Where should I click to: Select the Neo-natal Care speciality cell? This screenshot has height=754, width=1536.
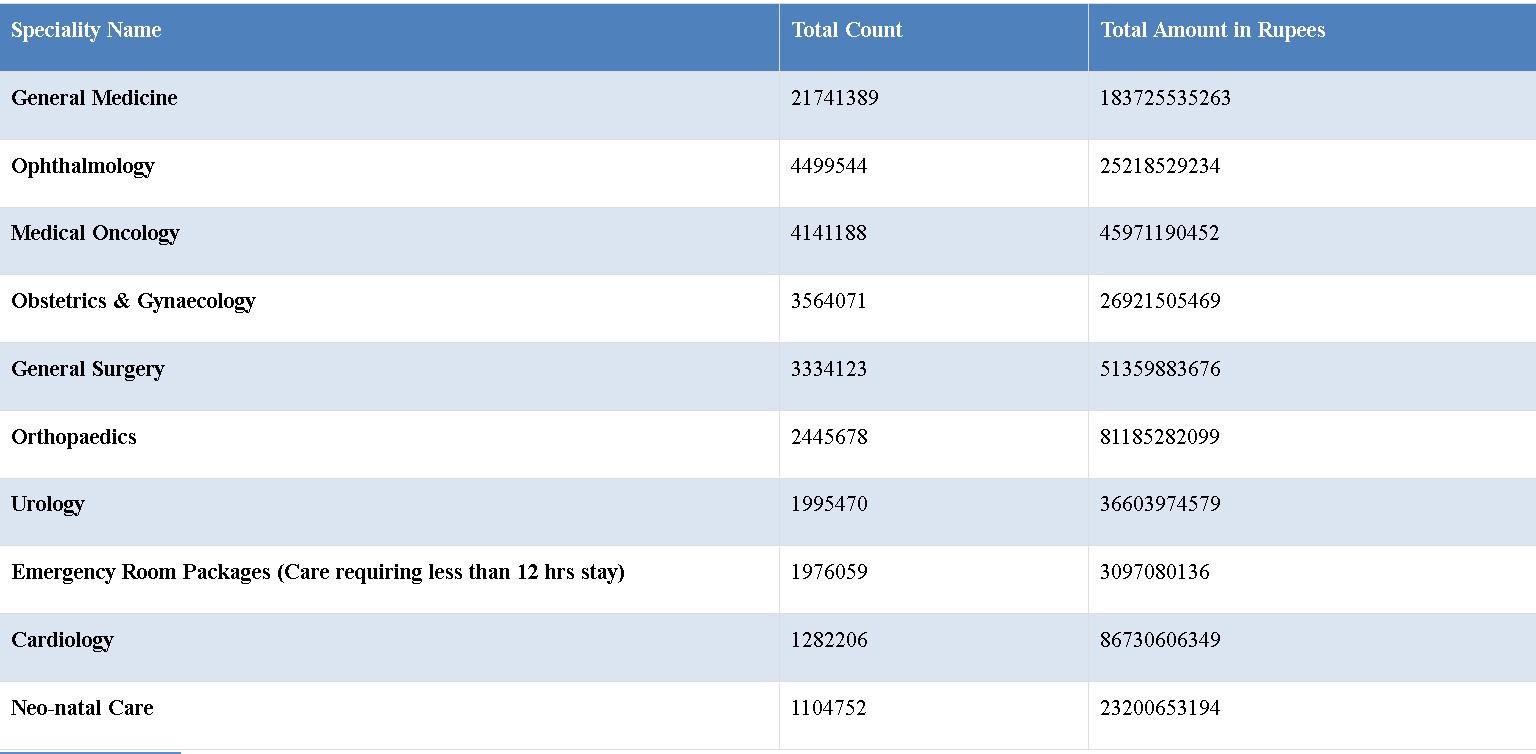tap(82, 708)
